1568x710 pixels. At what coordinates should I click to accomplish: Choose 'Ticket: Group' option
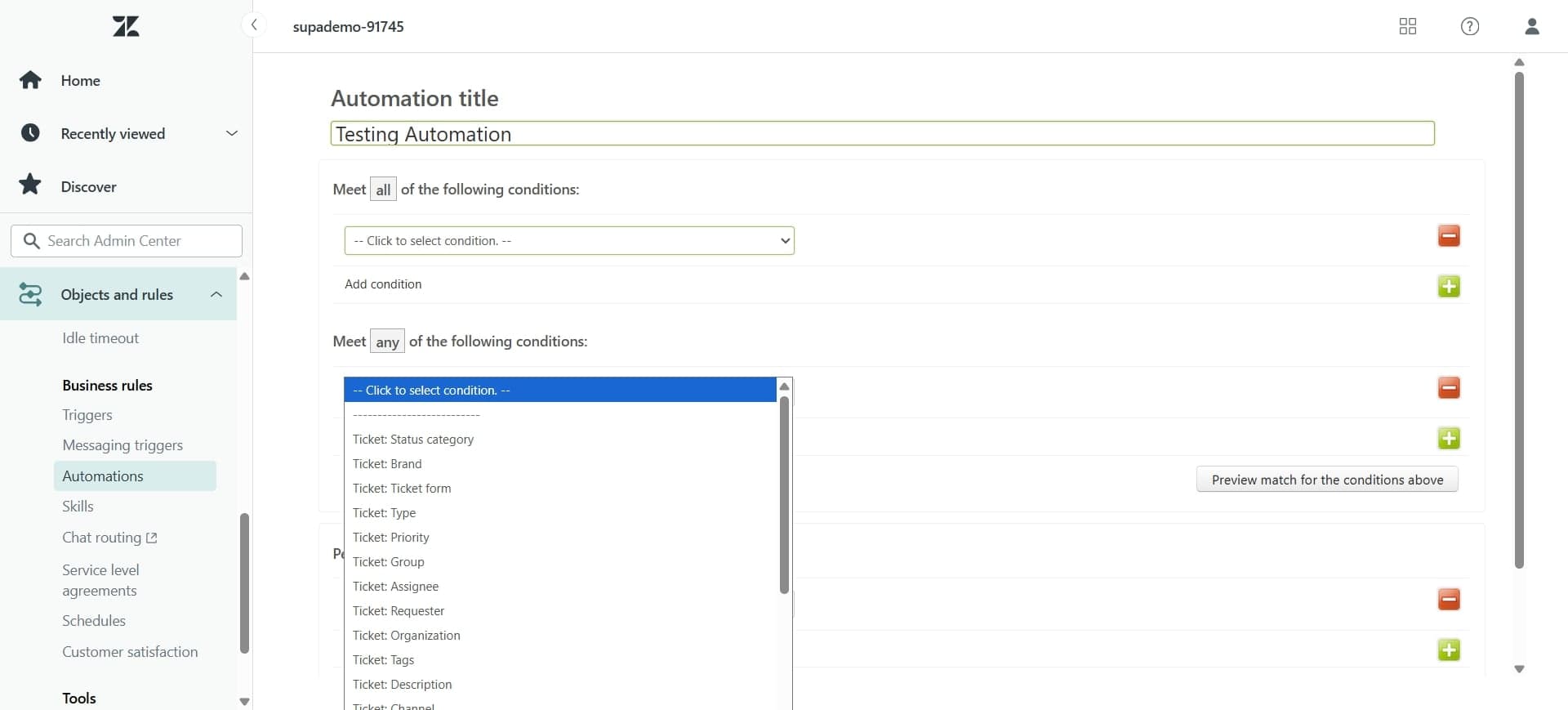[389, 562]
